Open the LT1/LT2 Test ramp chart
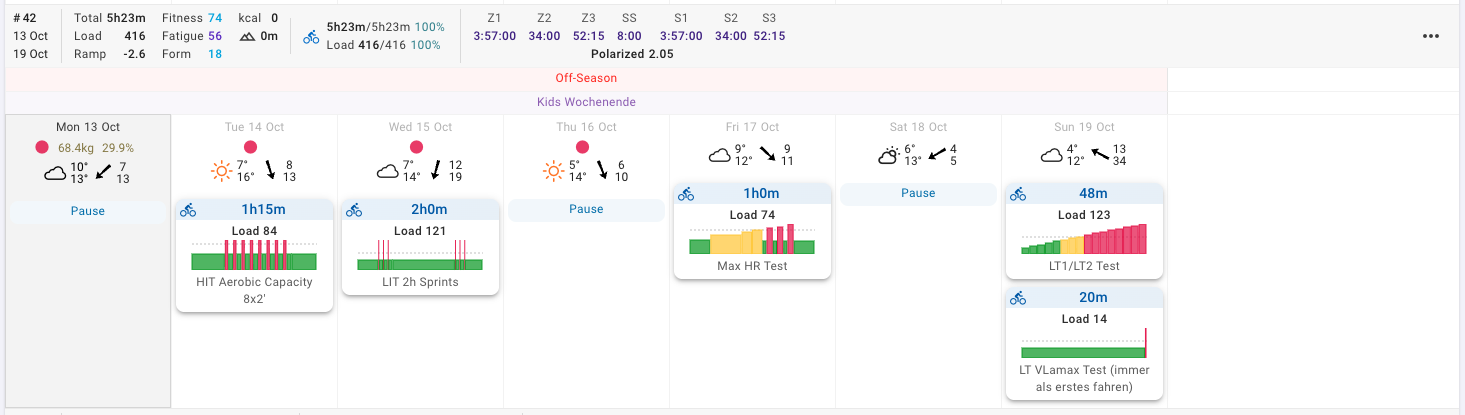 [x=1084, y=240]
